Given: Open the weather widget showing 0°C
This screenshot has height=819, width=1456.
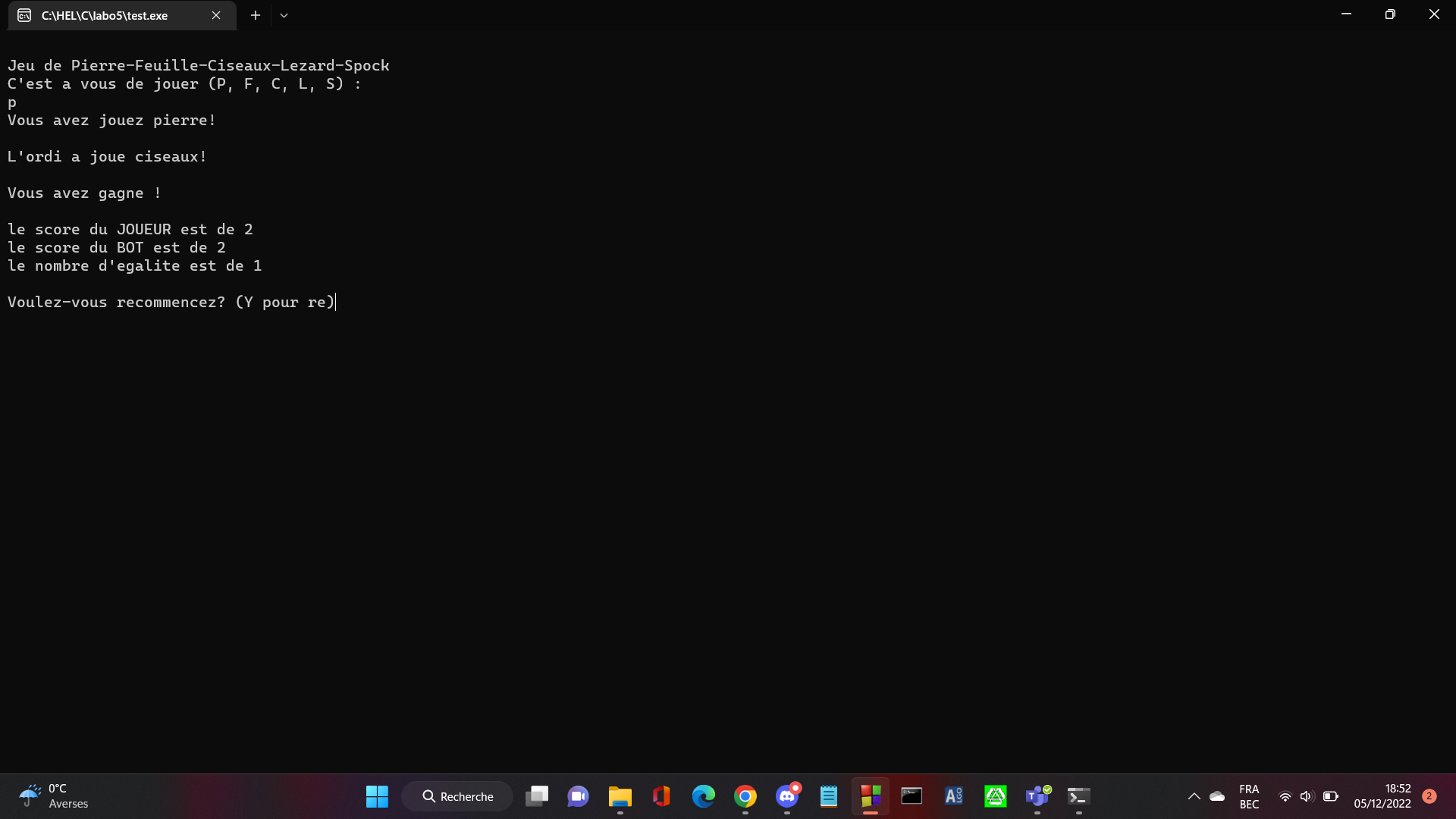Looking at the screenshot, I should (x=53, y=796).
